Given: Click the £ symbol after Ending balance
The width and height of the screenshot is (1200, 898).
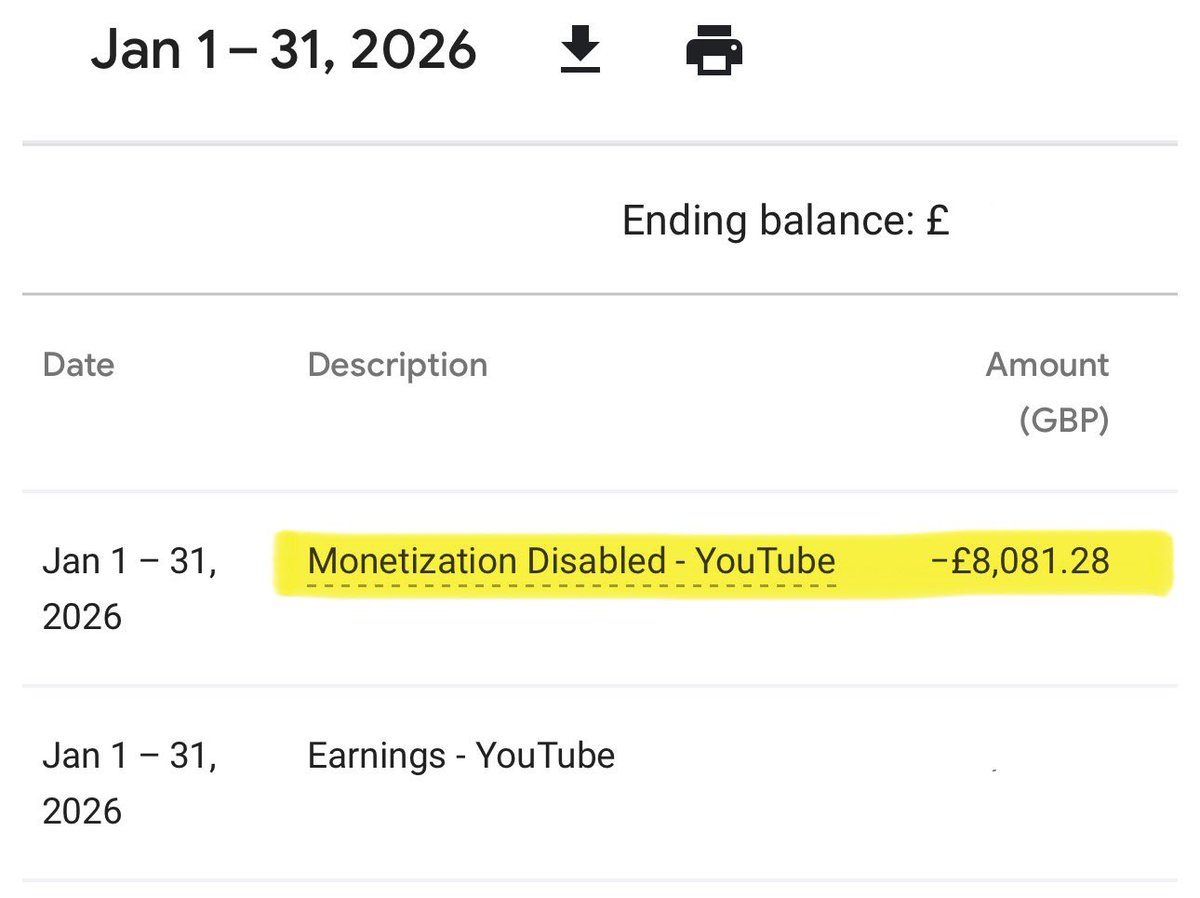Looking at the screenshot, I should tap(937, 221).
